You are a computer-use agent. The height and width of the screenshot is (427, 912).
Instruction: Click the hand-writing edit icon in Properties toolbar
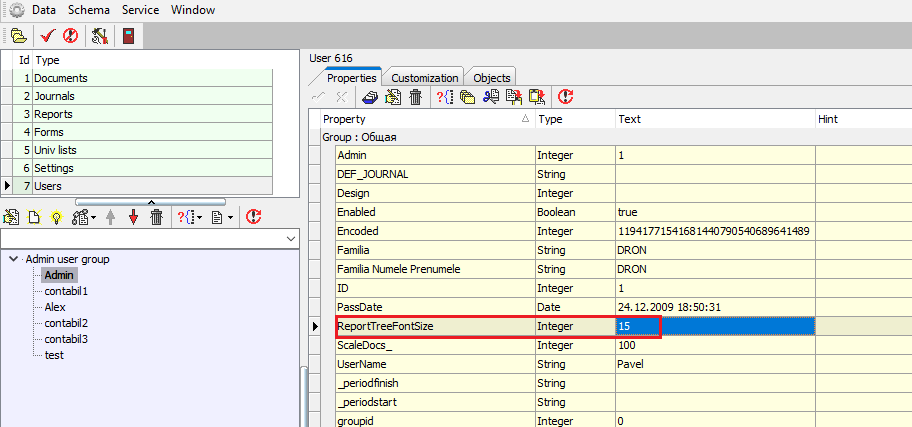point(393,97)
